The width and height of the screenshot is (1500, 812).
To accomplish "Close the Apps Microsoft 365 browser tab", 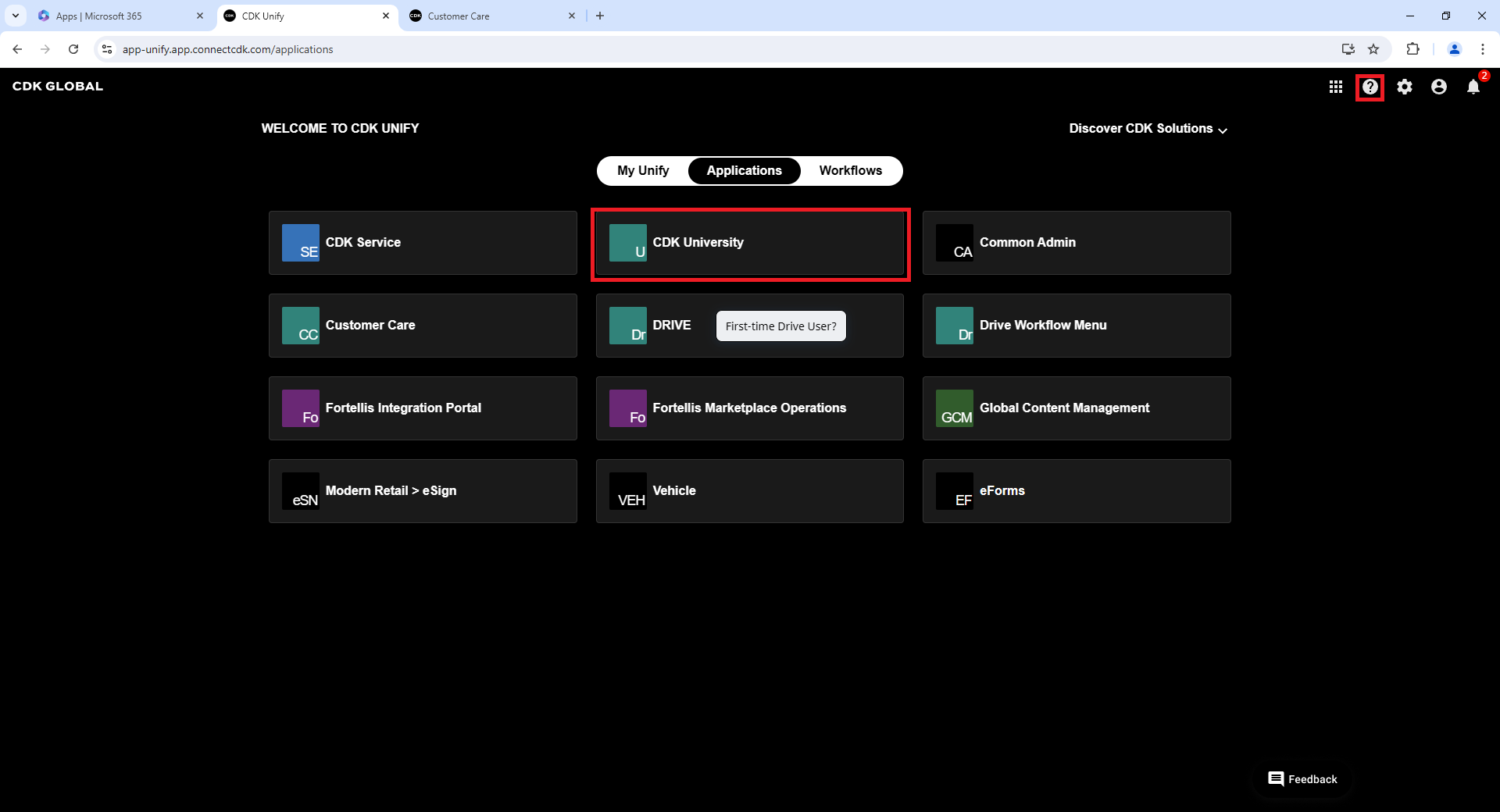I will coord(200,16).
